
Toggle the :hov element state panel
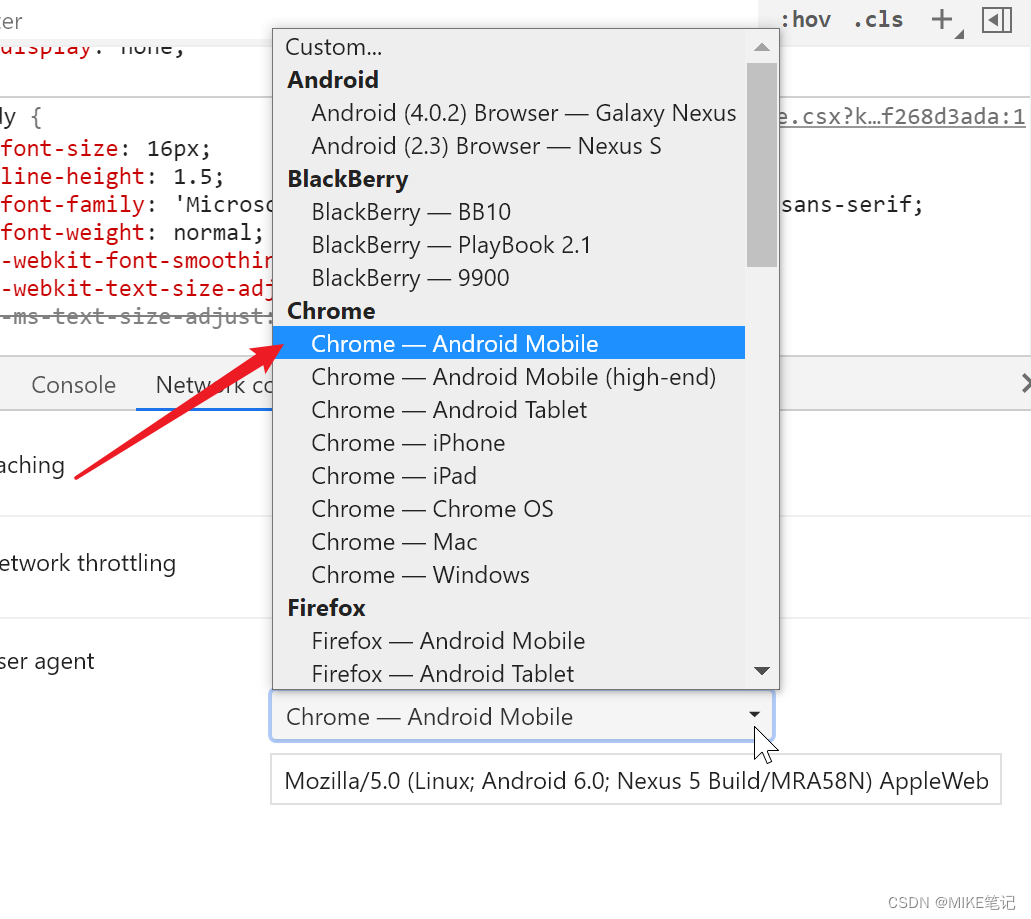coord(805,20)
